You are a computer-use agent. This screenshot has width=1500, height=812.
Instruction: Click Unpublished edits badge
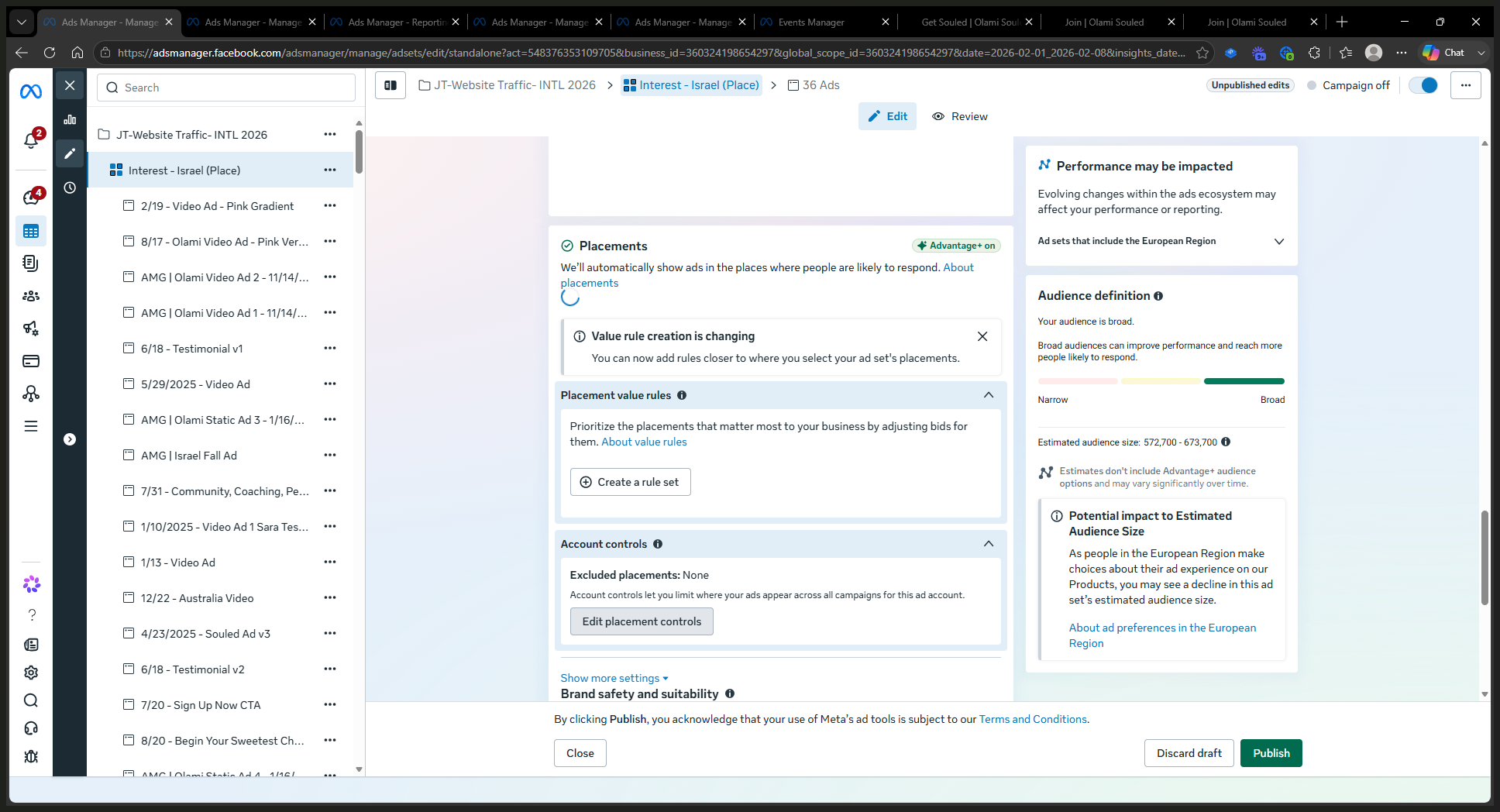coord(1251,85)
